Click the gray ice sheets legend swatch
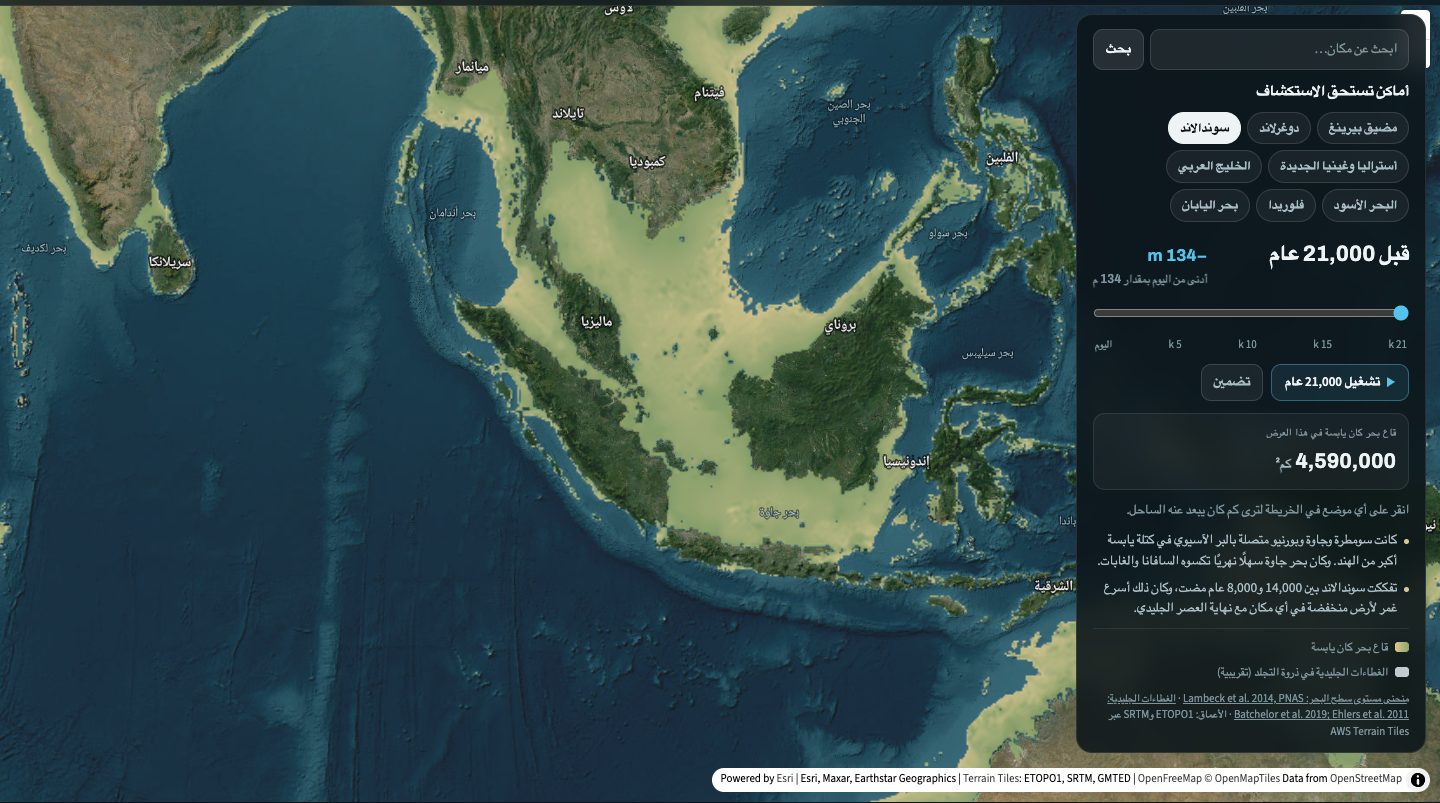This screenshot has height=803, width=1440. [1402, 673]
